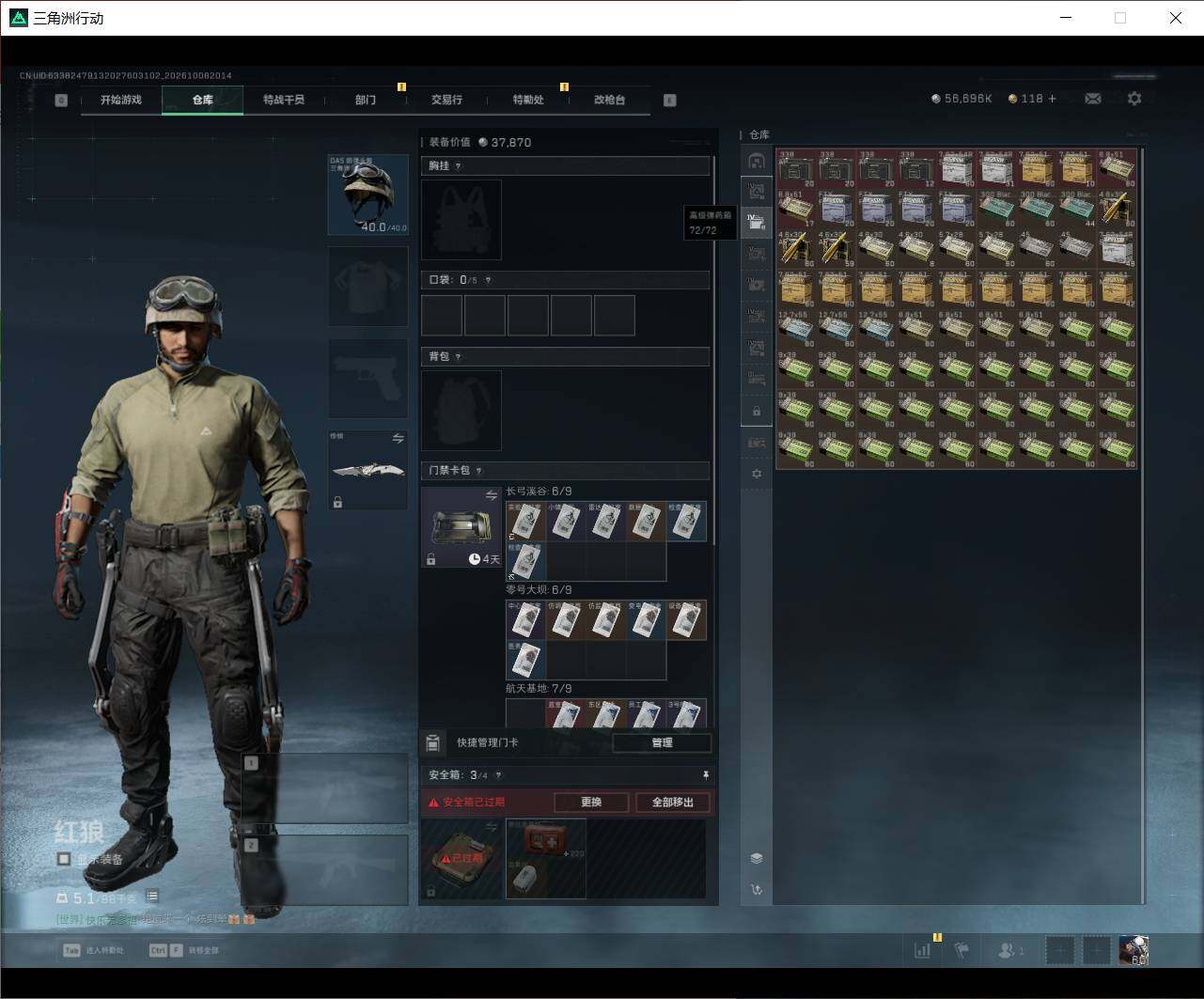Click the weight details list icon
1204x999 pixels.
tap(152, 897)
